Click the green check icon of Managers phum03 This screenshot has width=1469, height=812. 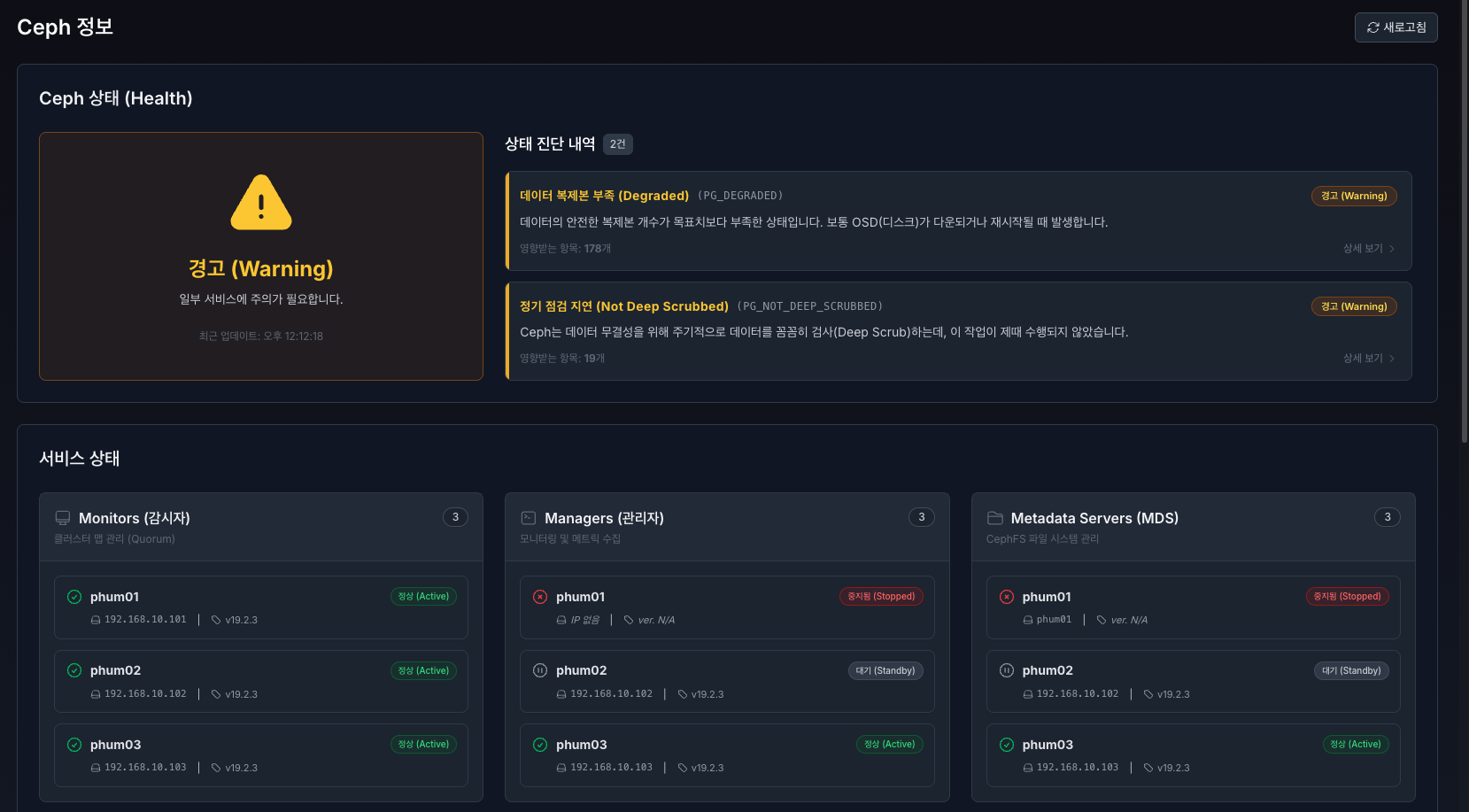tap(540, 745)
